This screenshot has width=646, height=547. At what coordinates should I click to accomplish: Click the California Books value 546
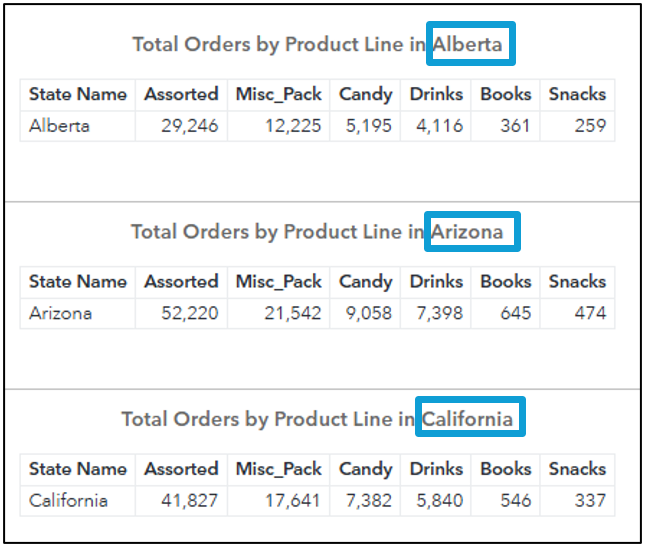pyautogui.click(x=515, y=501)
